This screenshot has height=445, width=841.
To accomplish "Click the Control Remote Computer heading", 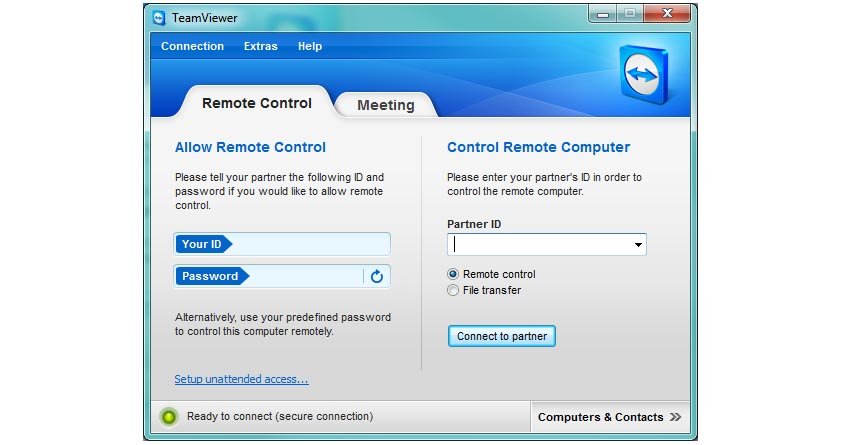I will coord(538,147).
